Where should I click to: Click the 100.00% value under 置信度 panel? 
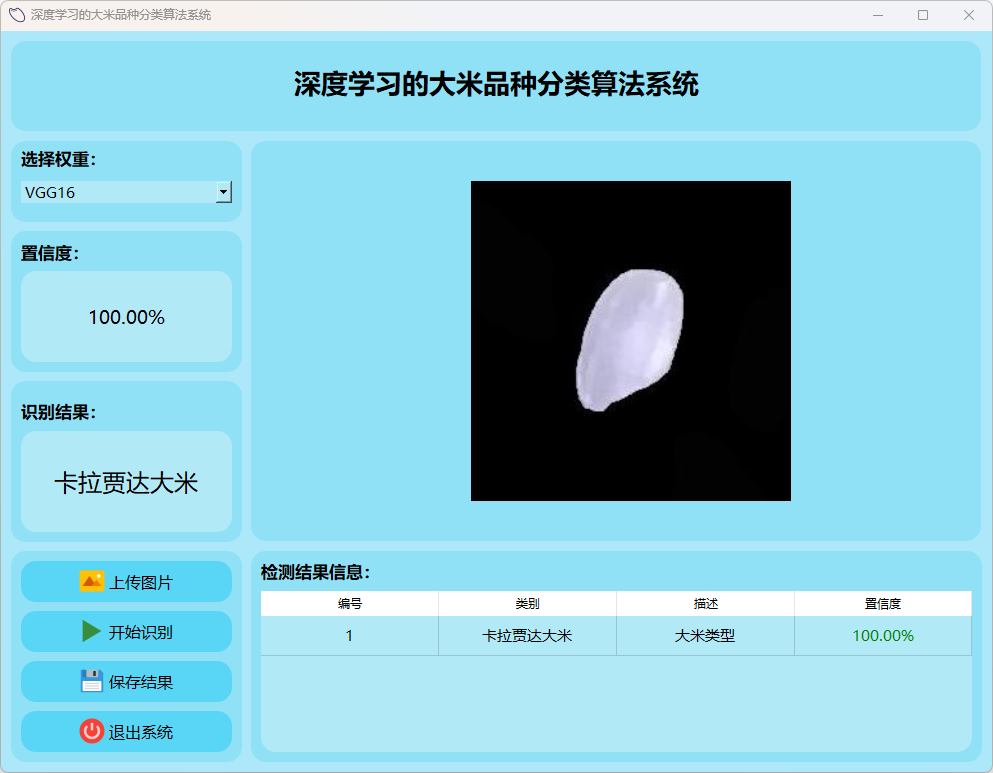(x=126, y=318)
